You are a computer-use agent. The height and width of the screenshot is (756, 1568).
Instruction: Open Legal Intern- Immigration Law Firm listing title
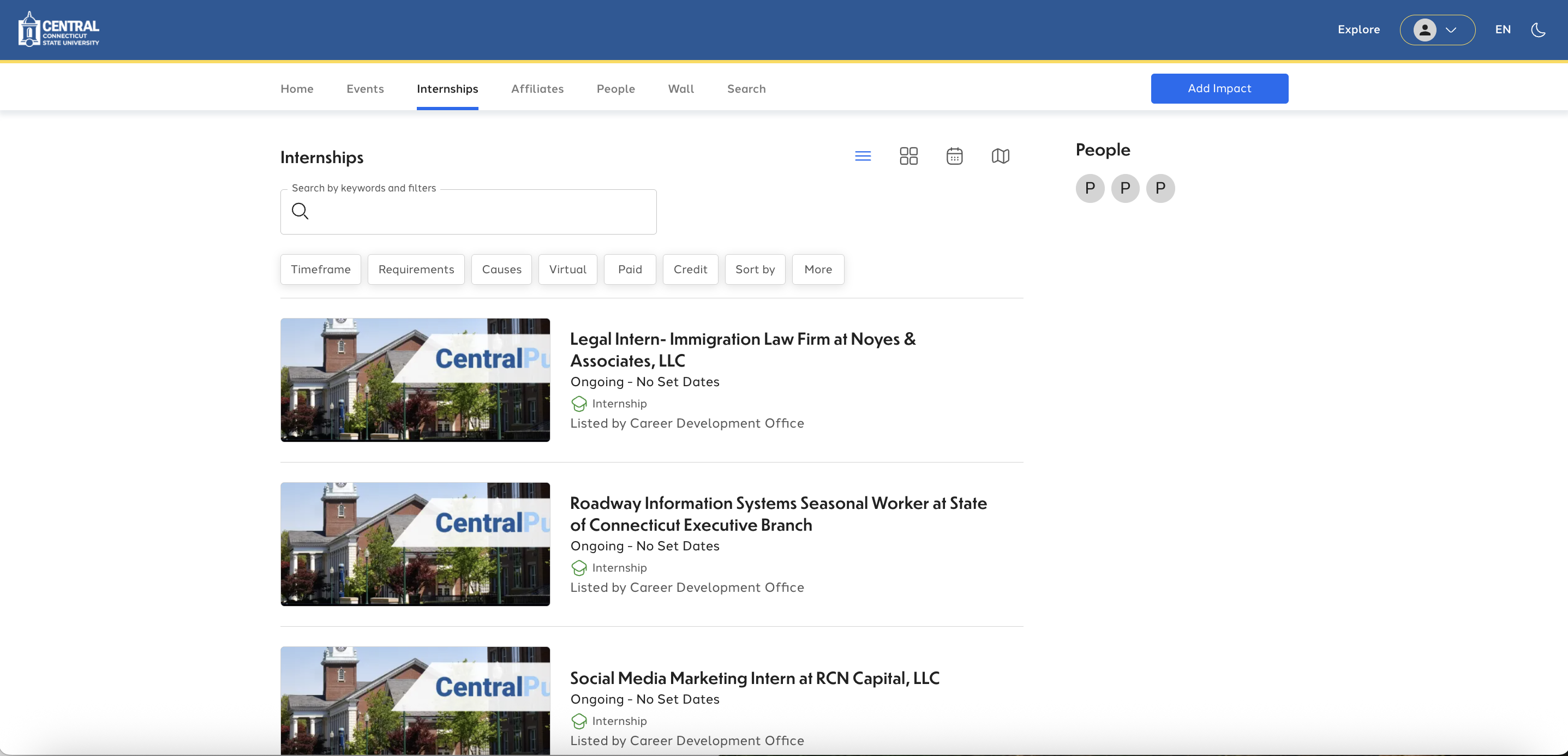coord(743,350)
